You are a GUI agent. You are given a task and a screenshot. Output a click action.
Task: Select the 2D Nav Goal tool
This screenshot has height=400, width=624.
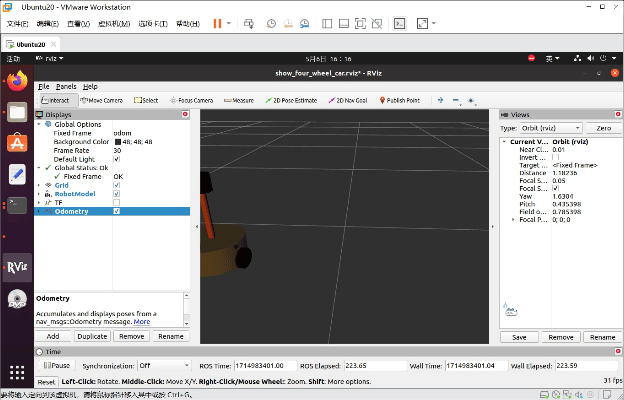(x=348, y=100)
